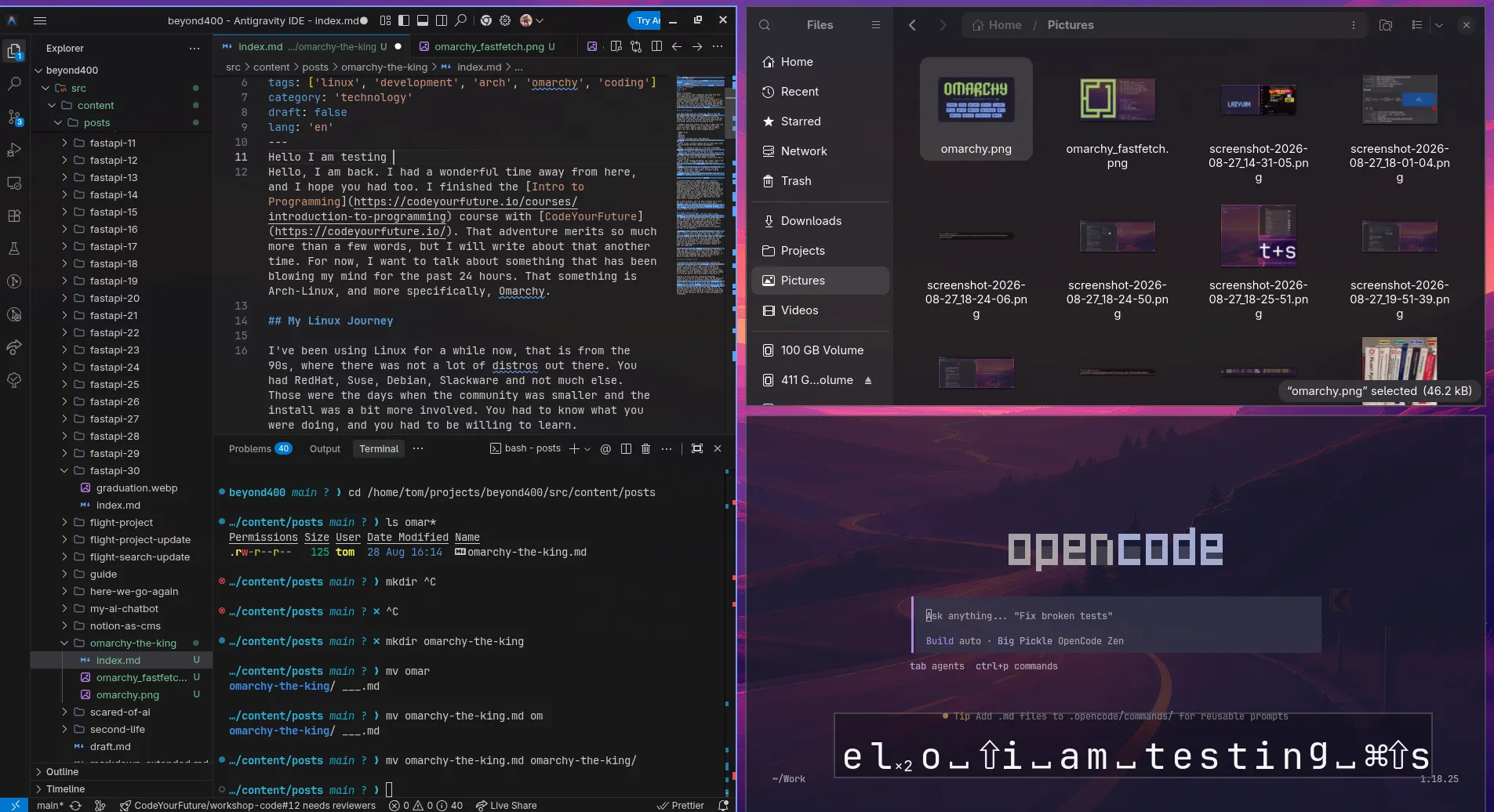Select the omarchy_fastfetch.png thumbnail in Files
1494x812 pixels.
point(1117,100)
